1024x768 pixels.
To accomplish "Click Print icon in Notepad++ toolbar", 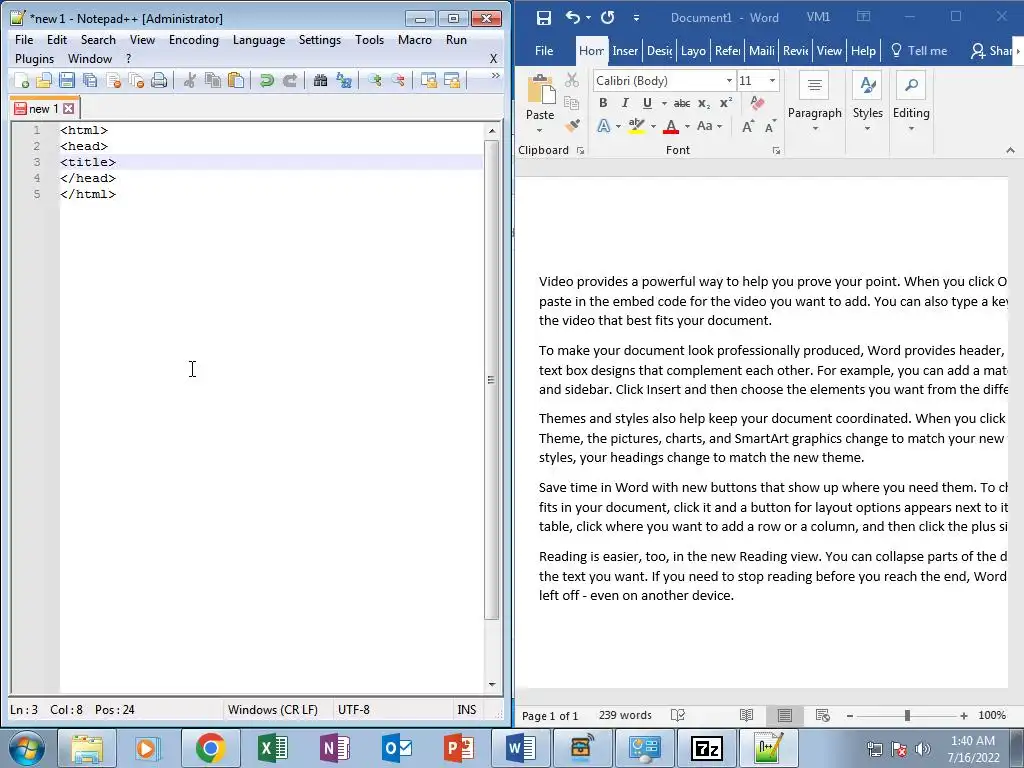I will tap(159, 80).
